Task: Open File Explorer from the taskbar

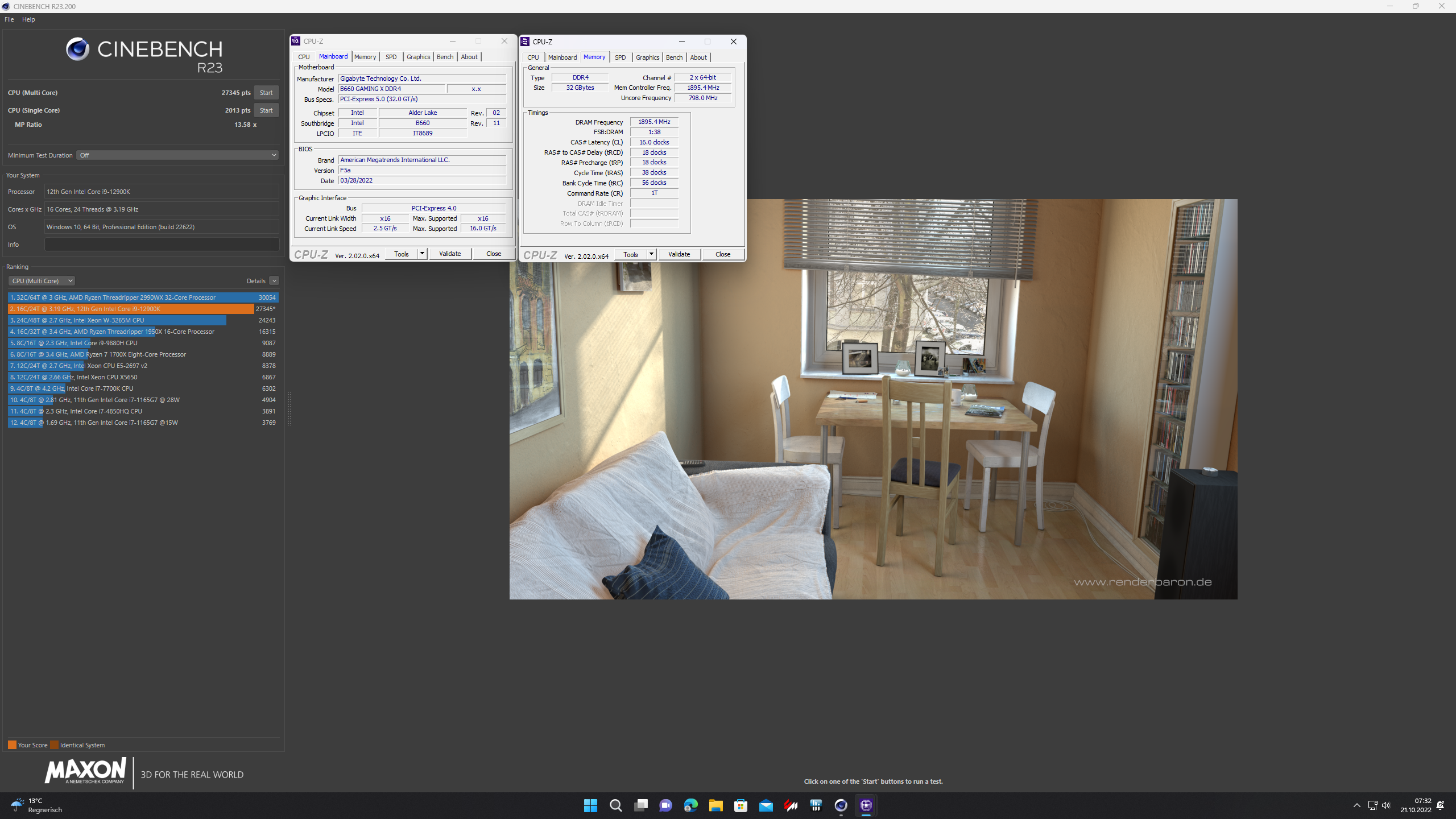Action: pos(715,805)
